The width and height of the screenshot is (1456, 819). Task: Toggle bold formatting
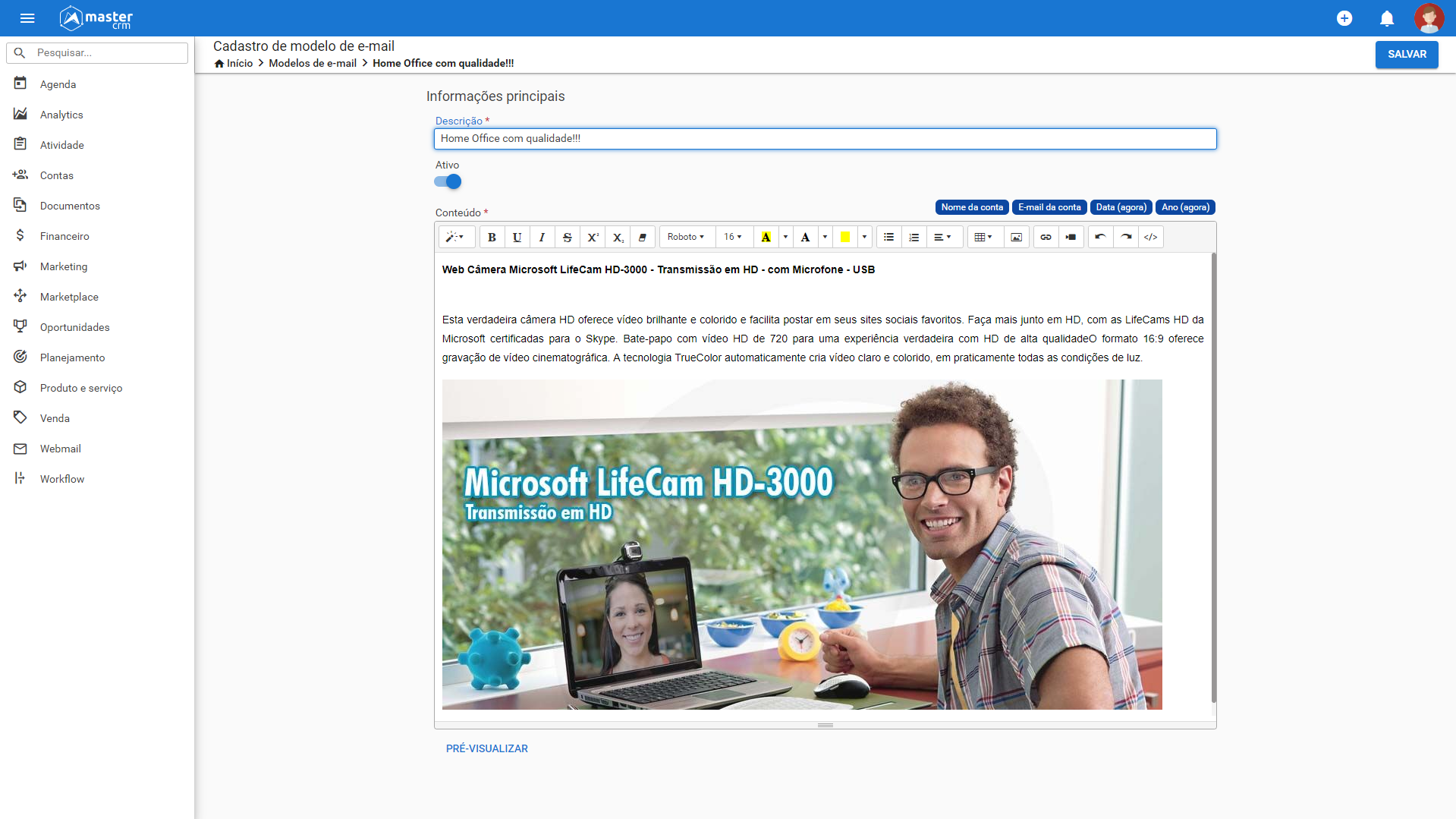click(x=492, y=237)
